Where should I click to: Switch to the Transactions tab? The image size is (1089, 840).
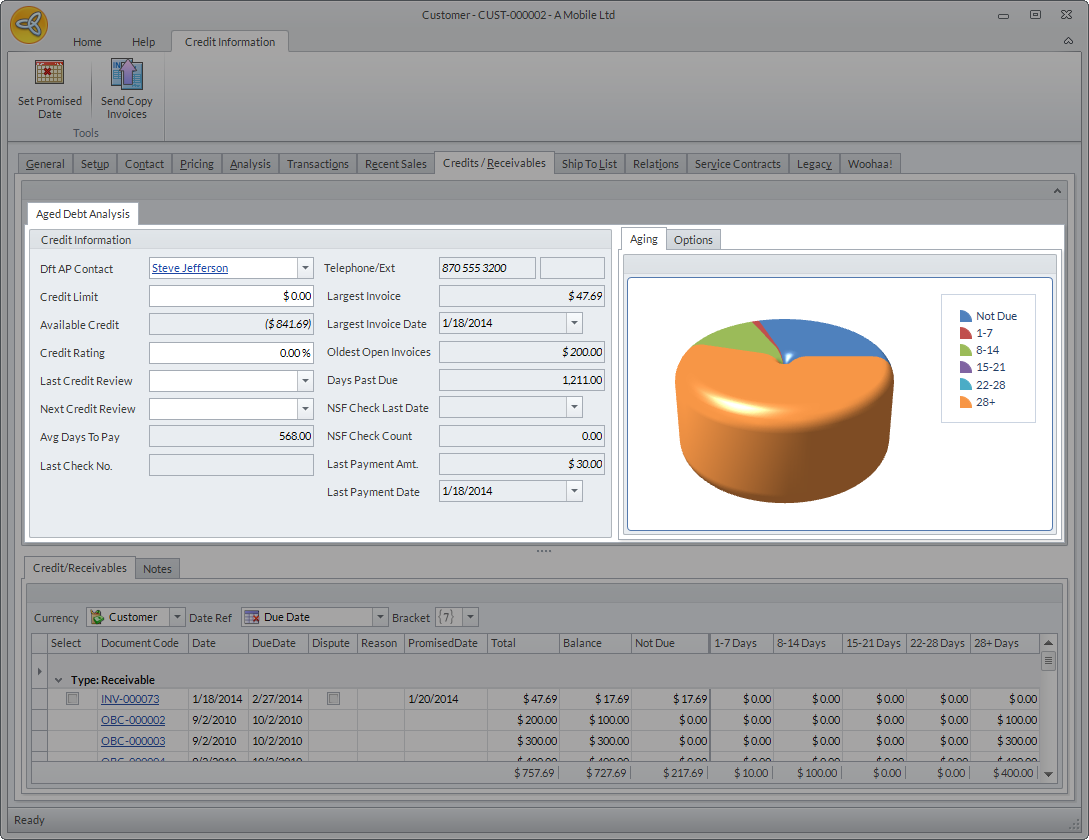(x=317, y=164)
